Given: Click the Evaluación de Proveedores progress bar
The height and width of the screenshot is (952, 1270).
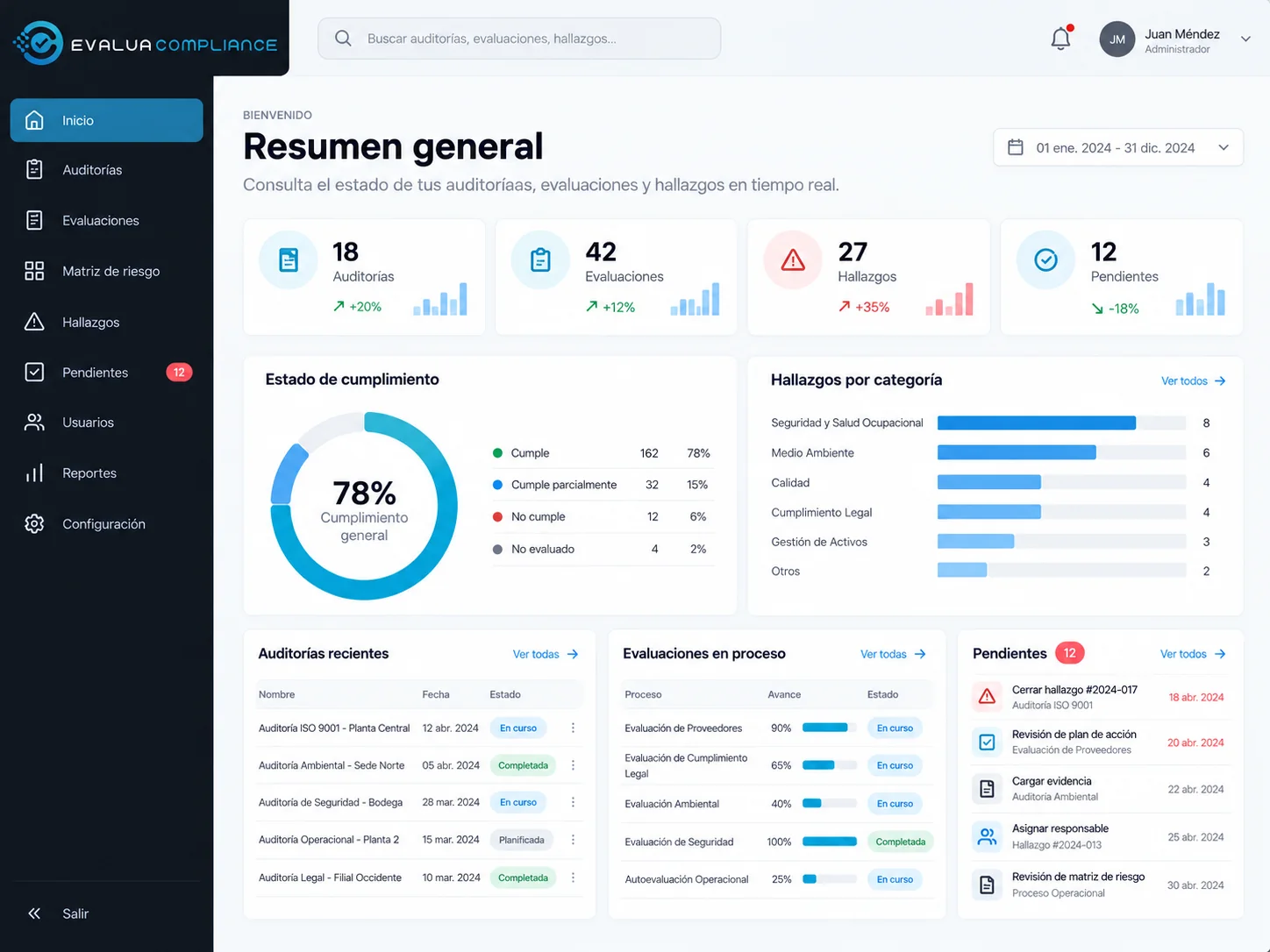Looking at the screenshot, I should click(830, 728).
